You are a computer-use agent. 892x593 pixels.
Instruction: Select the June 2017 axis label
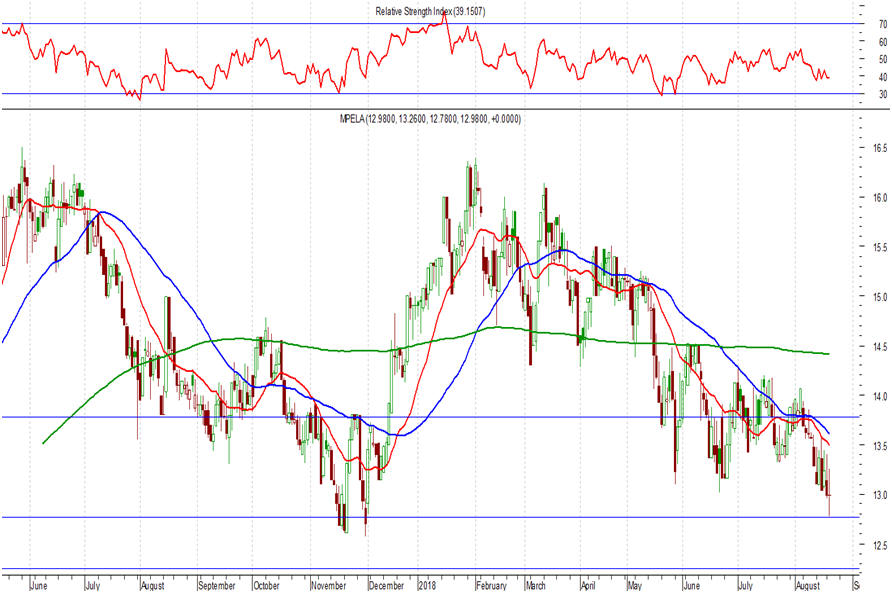tap(39, 585)
